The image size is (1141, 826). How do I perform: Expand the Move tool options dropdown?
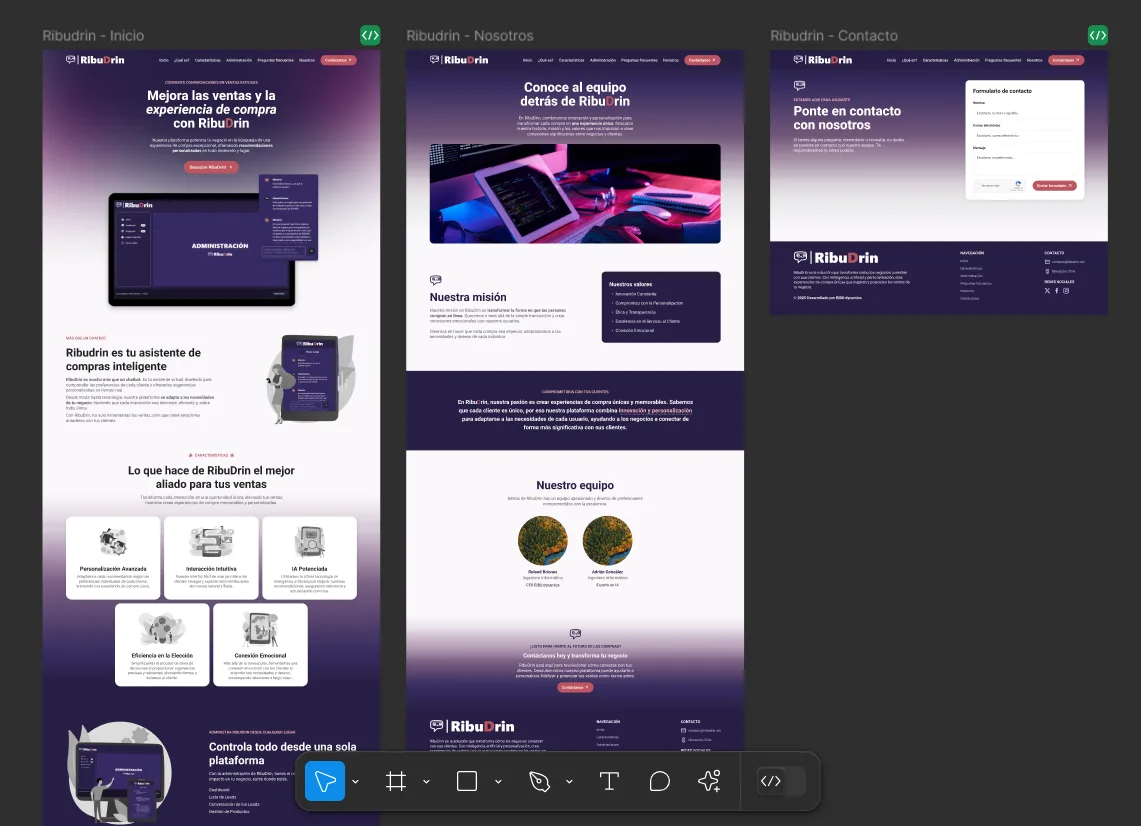click(x=355, y=781)
